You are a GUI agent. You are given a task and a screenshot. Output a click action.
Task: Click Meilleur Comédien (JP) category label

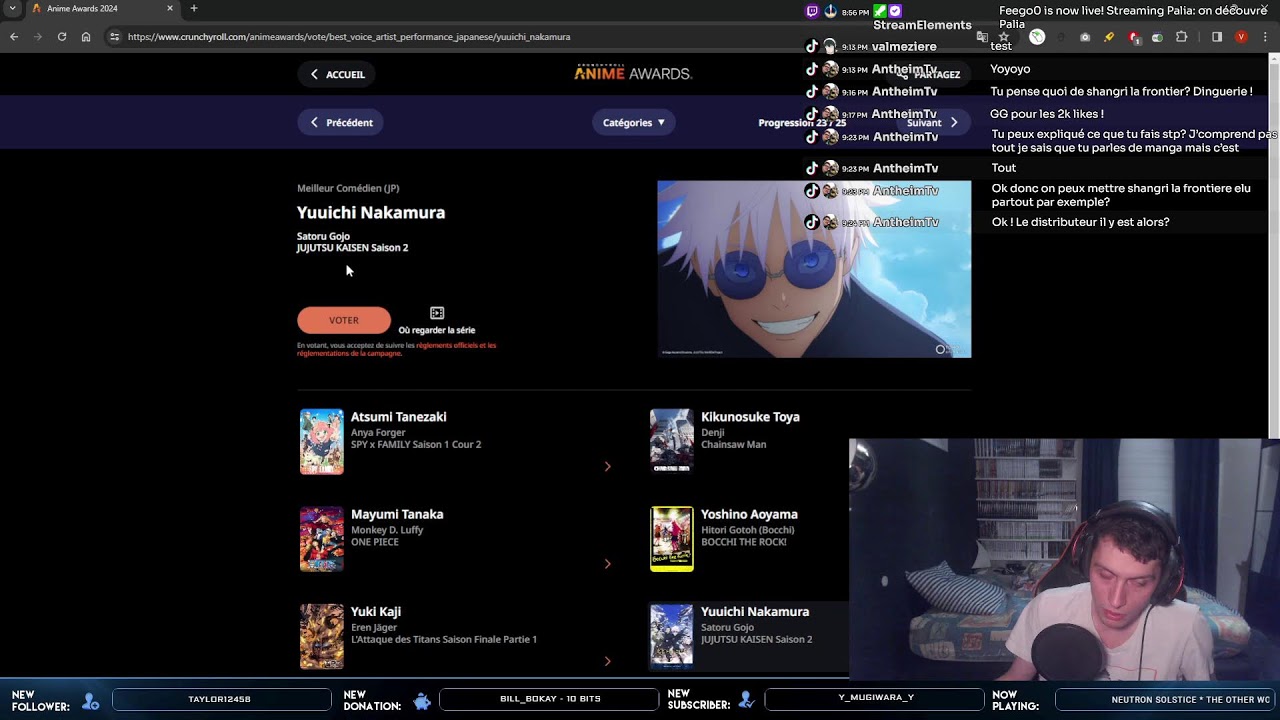pos(348,188)
